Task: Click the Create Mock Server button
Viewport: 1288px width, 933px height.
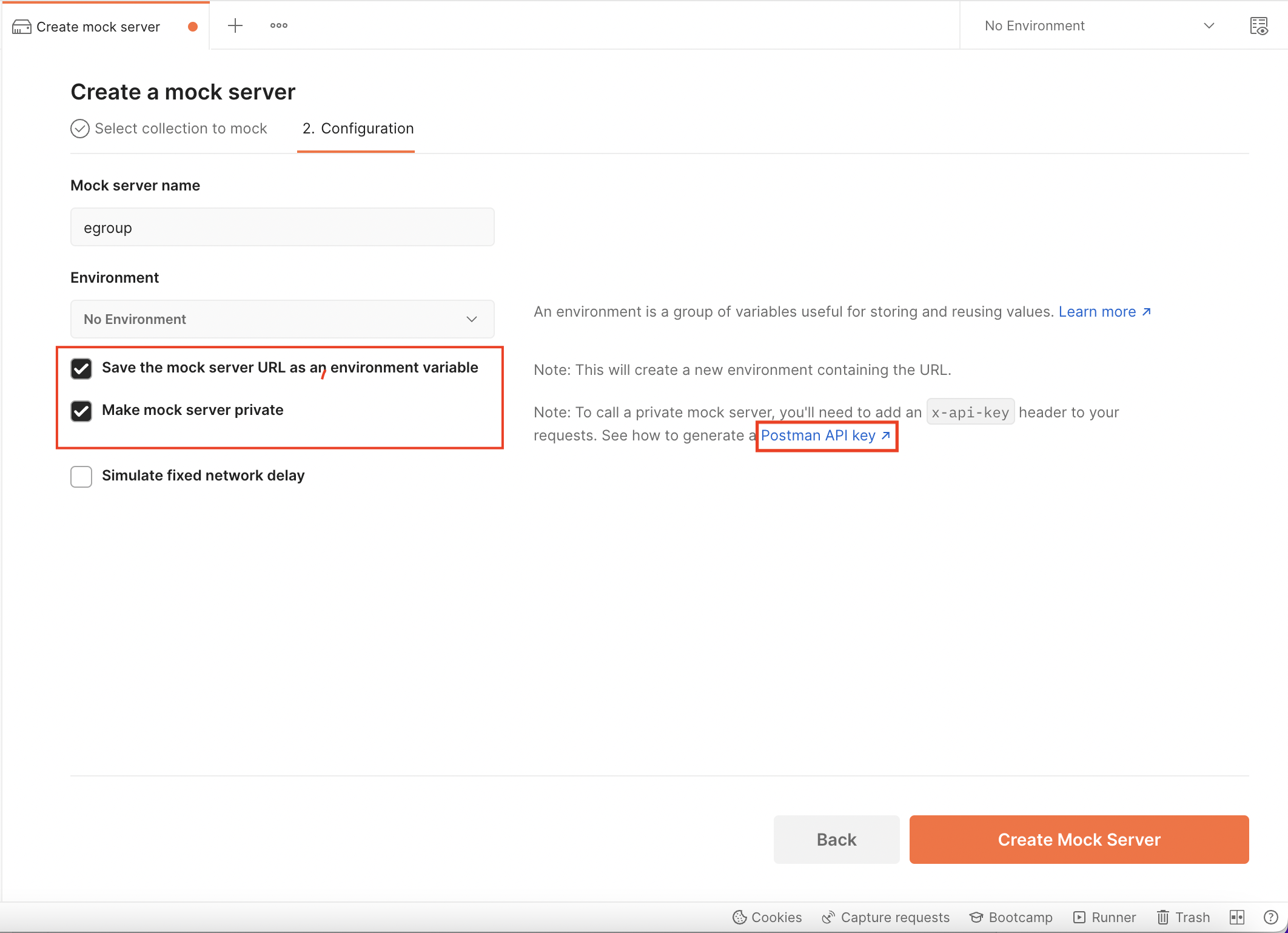Action: coord(1078,840)
